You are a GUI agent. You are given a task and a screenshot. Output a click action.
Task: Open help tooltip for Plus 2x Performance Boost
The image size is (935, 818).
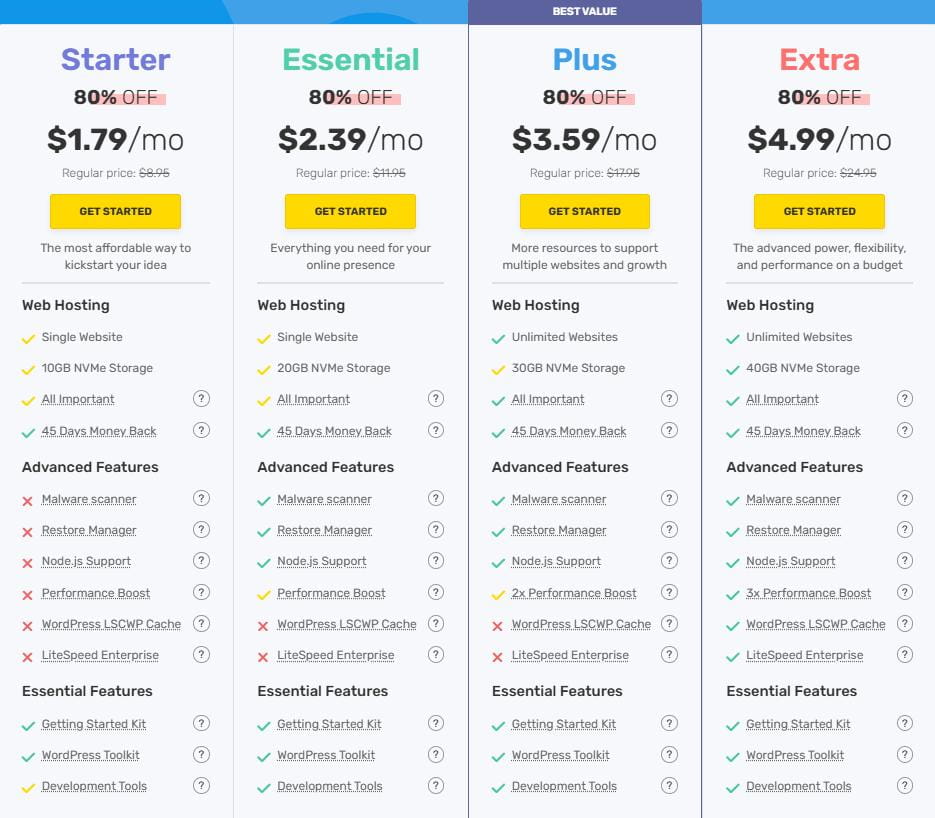point(670,592)
